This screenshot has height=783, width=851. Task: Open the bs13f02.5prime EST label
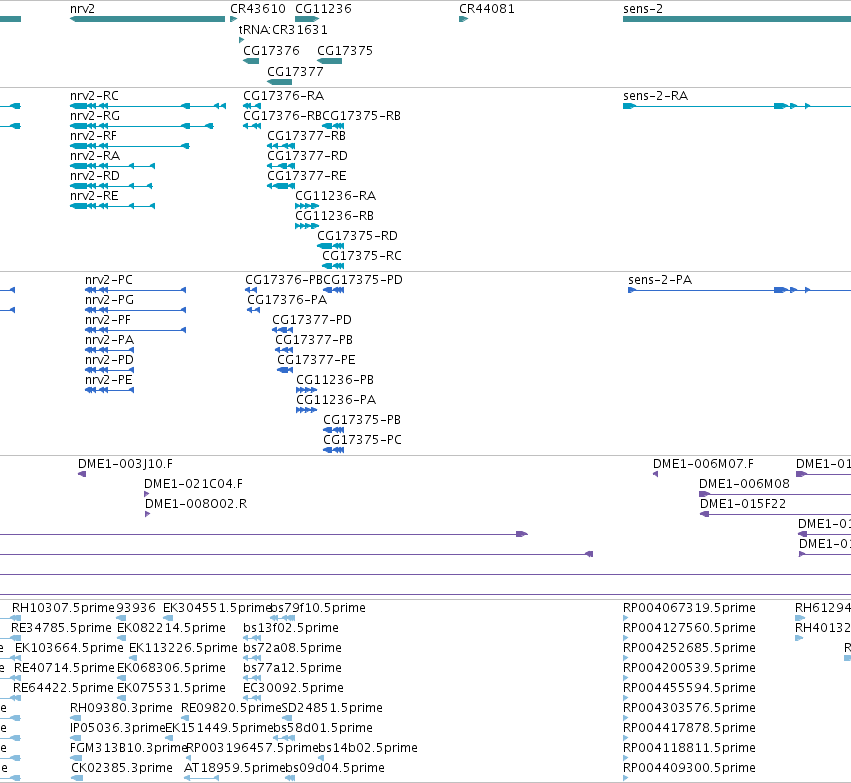[x=291, y=628]
